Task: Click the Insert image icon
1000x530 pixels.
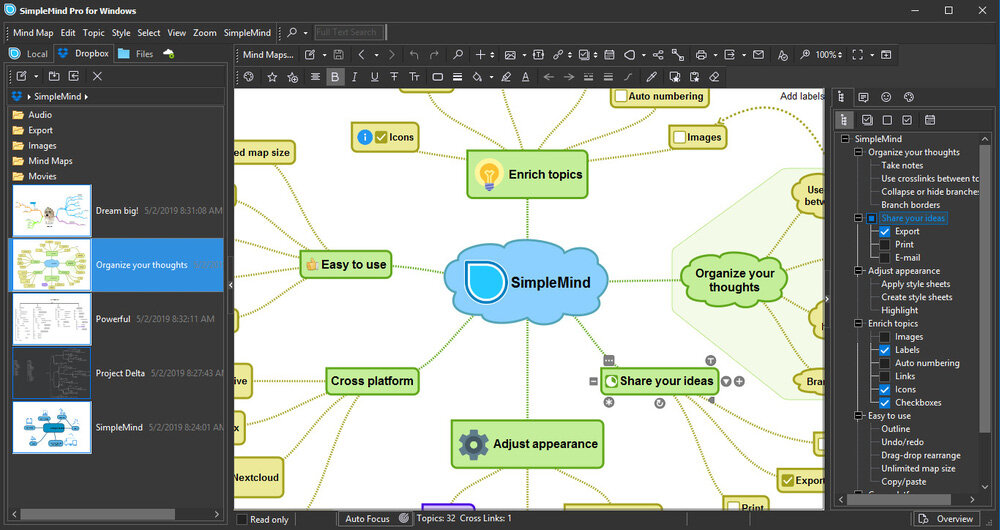Action: pos(510,55)
